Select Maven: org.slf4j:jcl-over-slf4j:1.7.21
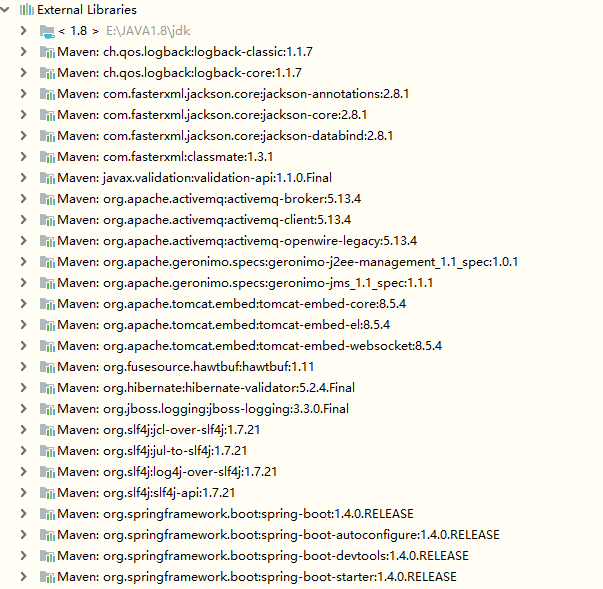 (159, 430)
